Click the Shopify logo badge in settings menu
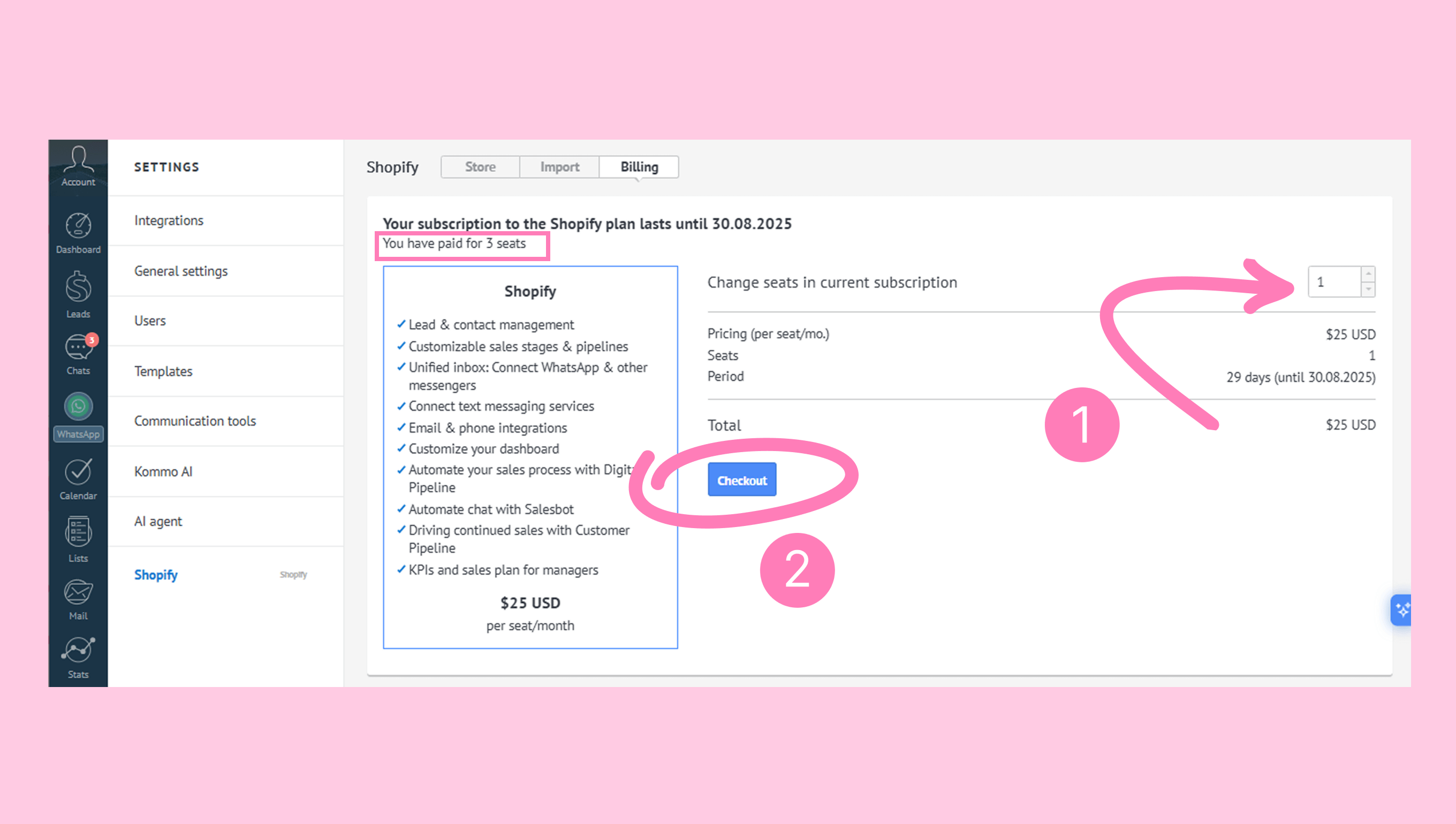 click(293, 575)
